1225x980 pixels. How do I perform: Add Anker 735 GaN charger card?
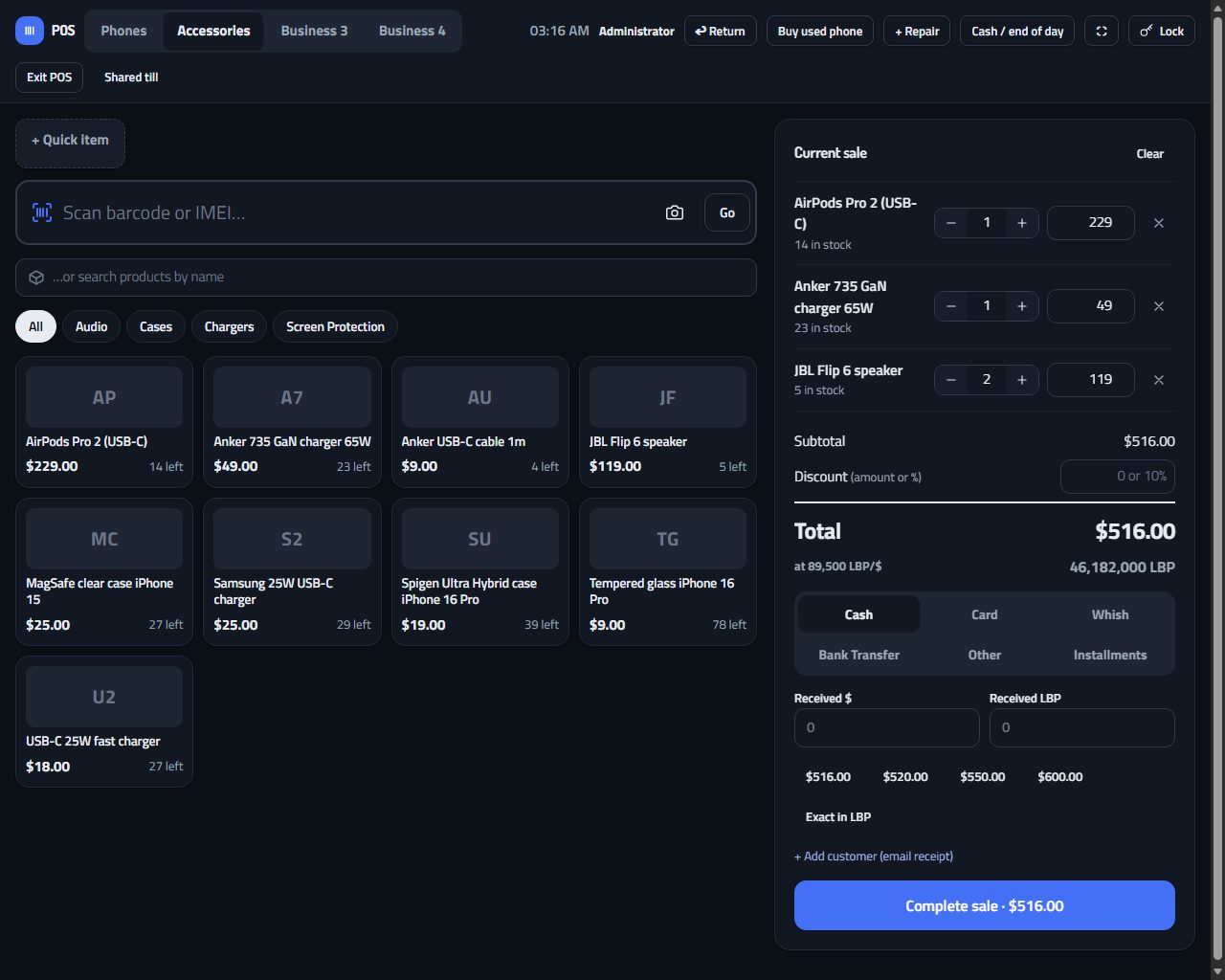point(292,422)
